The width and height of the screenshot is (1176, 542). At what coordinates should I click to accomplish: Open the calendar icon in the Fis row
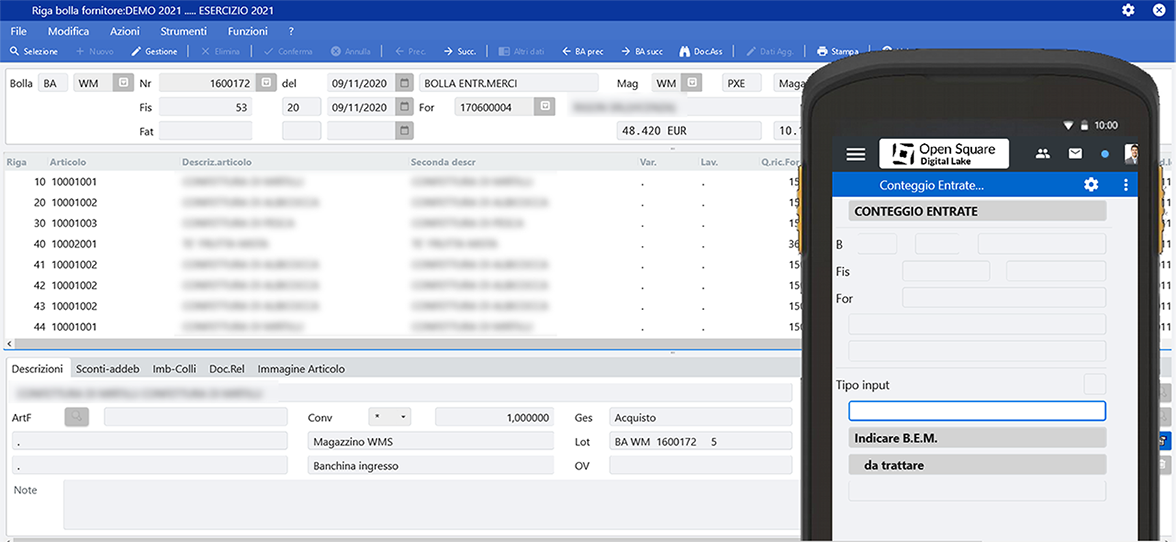[404, 107]
